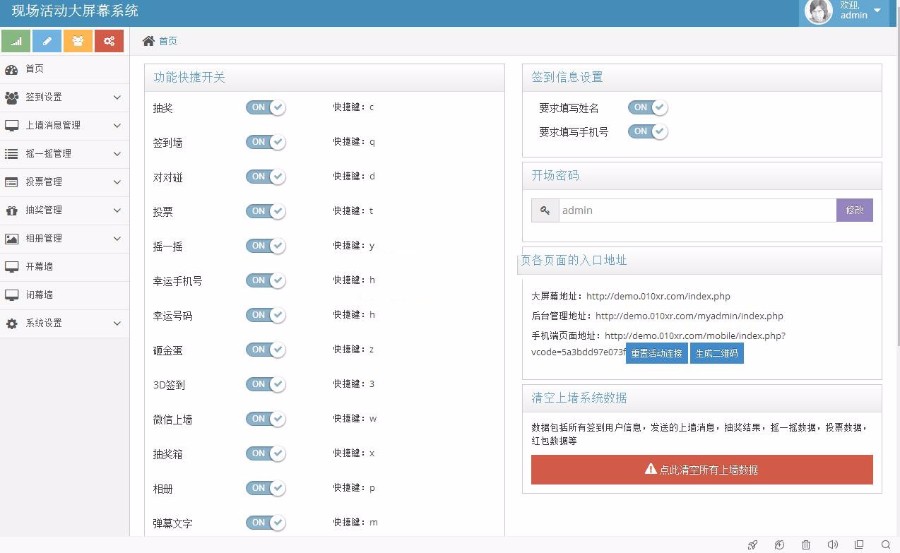
Task: Disable the 3D签到 switch
Action: 266,384
